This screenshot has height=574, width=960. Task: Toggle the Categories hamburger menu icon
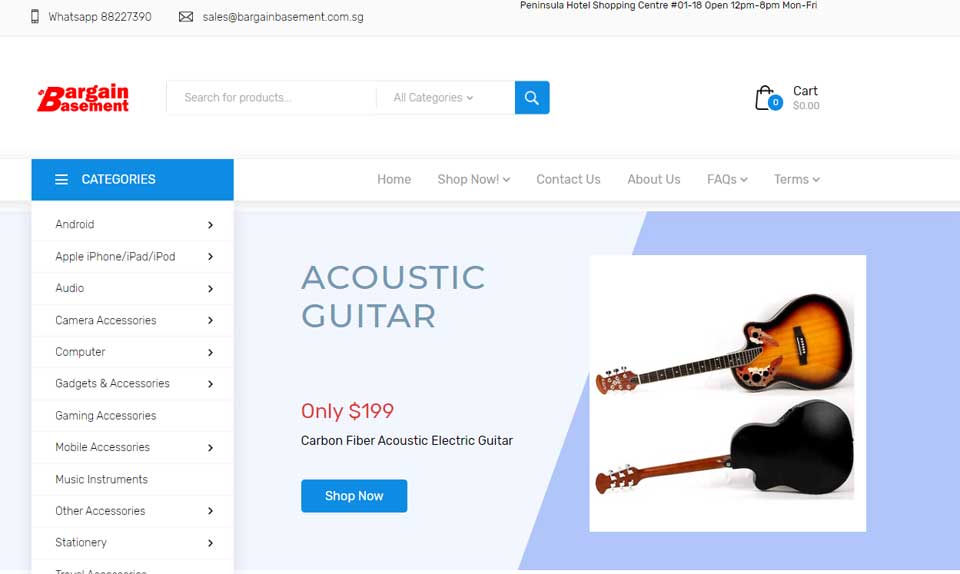[61, 179]
